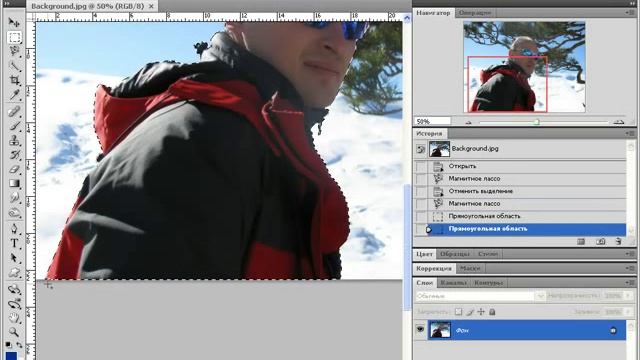Toggle lock image pixels brush icon

tap(470, 312)
